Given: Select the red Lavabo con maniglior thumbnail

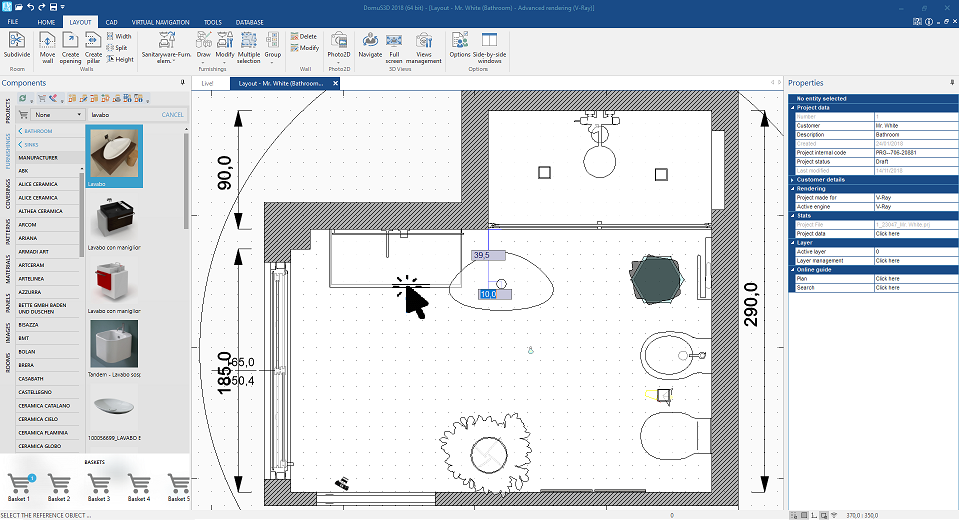Looking at the screenshot, I should [114, 283].
